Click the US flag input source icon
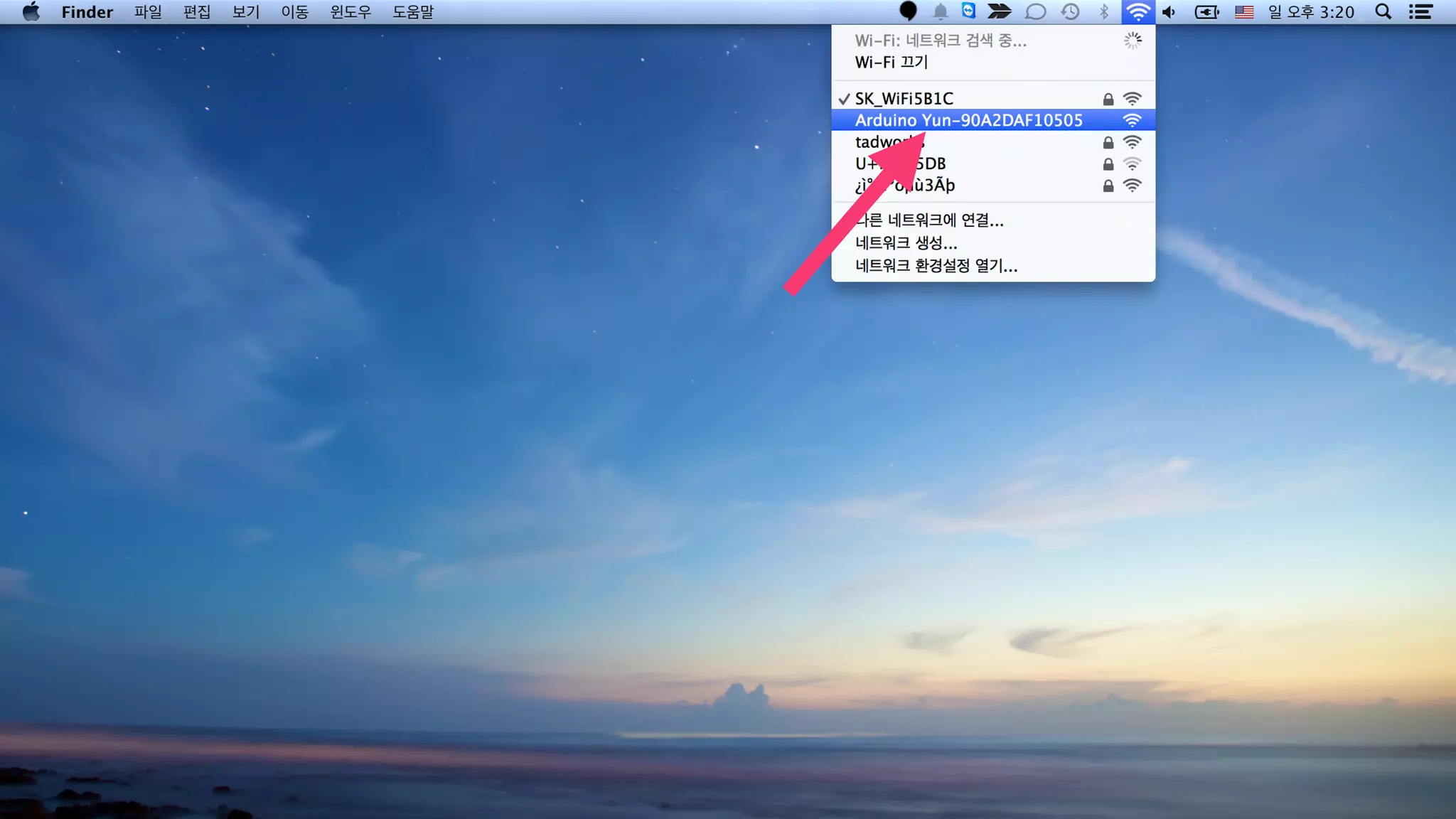This screenshot has width=1456, height=819. 1244,12
